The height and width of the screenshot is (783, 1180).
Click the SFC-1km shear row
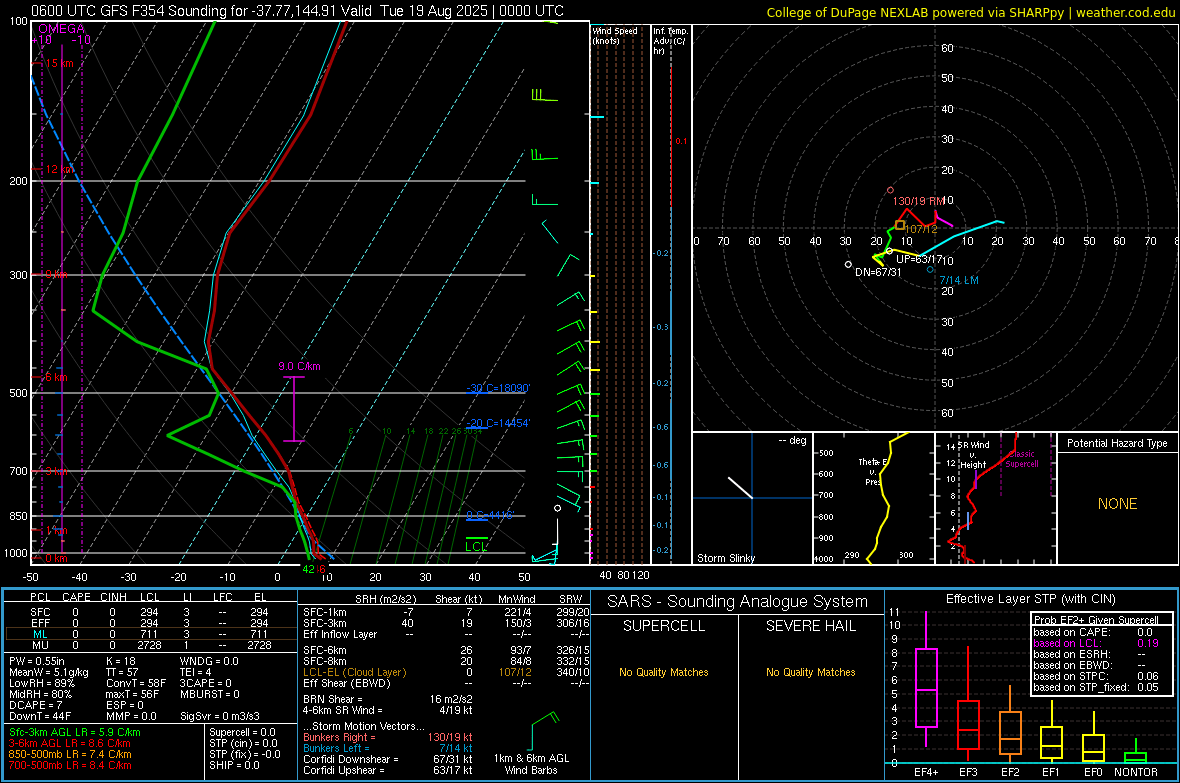click(446, 613)
